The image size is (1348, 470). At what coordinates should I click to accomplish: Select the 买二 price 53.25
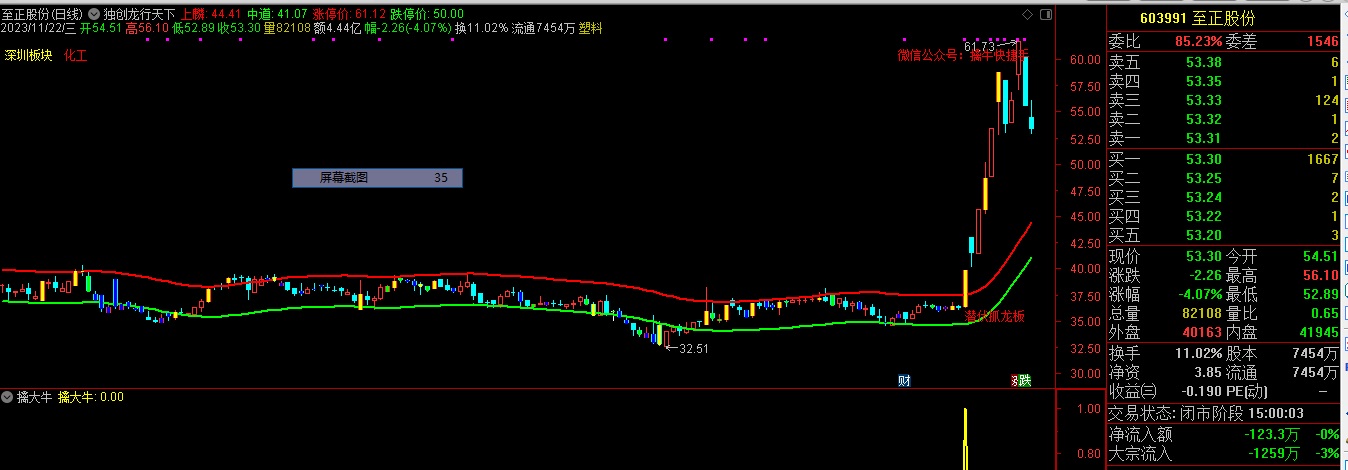1203,178
